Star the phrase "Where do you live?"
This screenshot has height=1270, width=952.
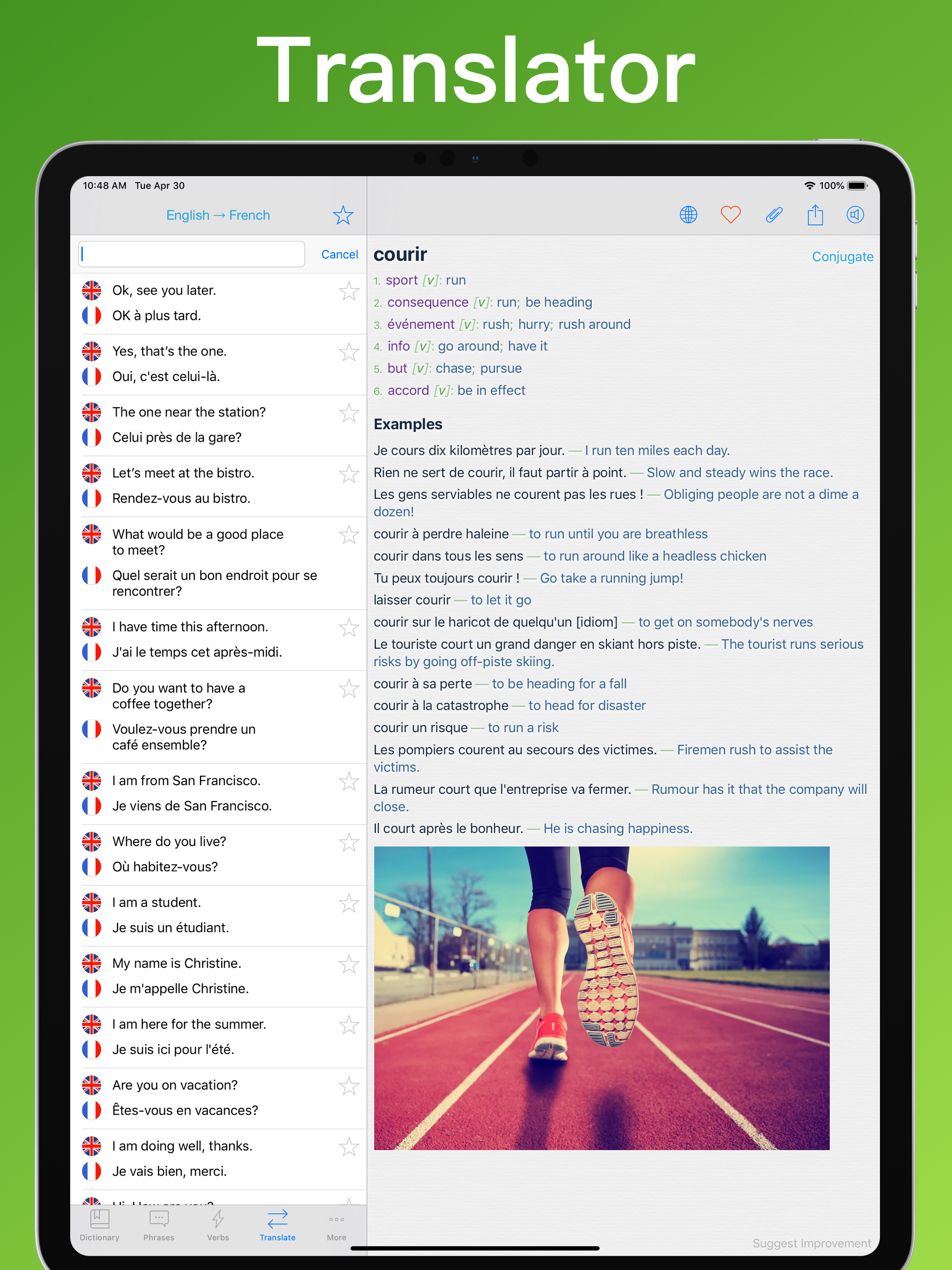[349, 842]
